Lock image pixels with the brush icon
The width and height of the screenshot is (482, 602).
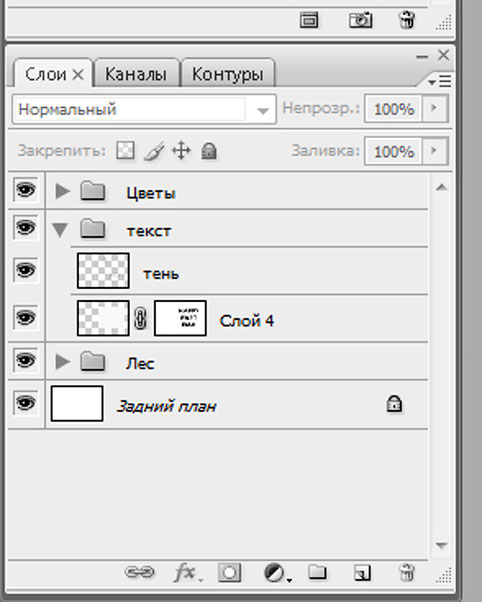point(154,151)
